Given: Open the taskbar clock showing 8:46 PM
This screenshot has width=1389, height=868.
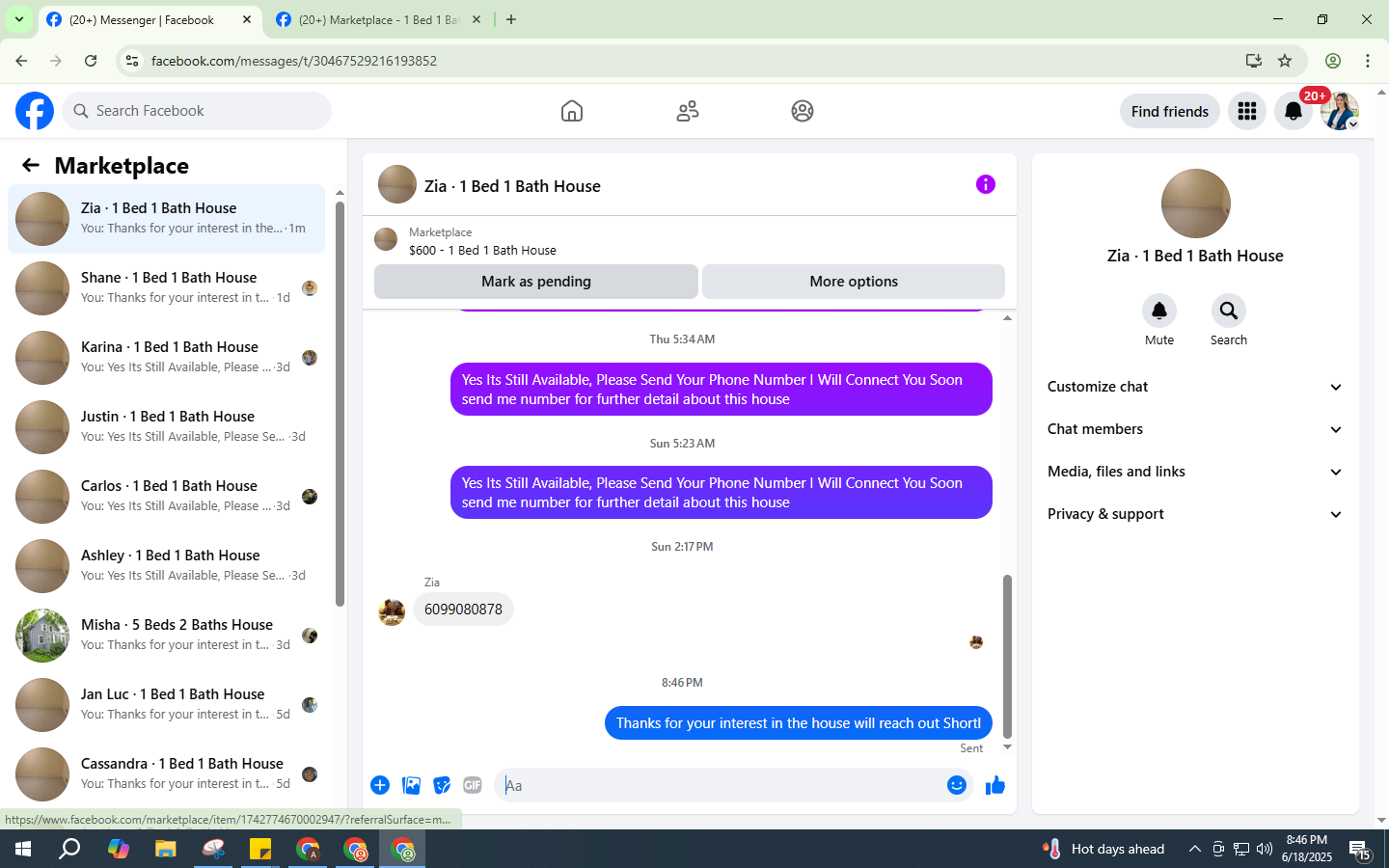Looking at the screenshot, I should 1306,849.
